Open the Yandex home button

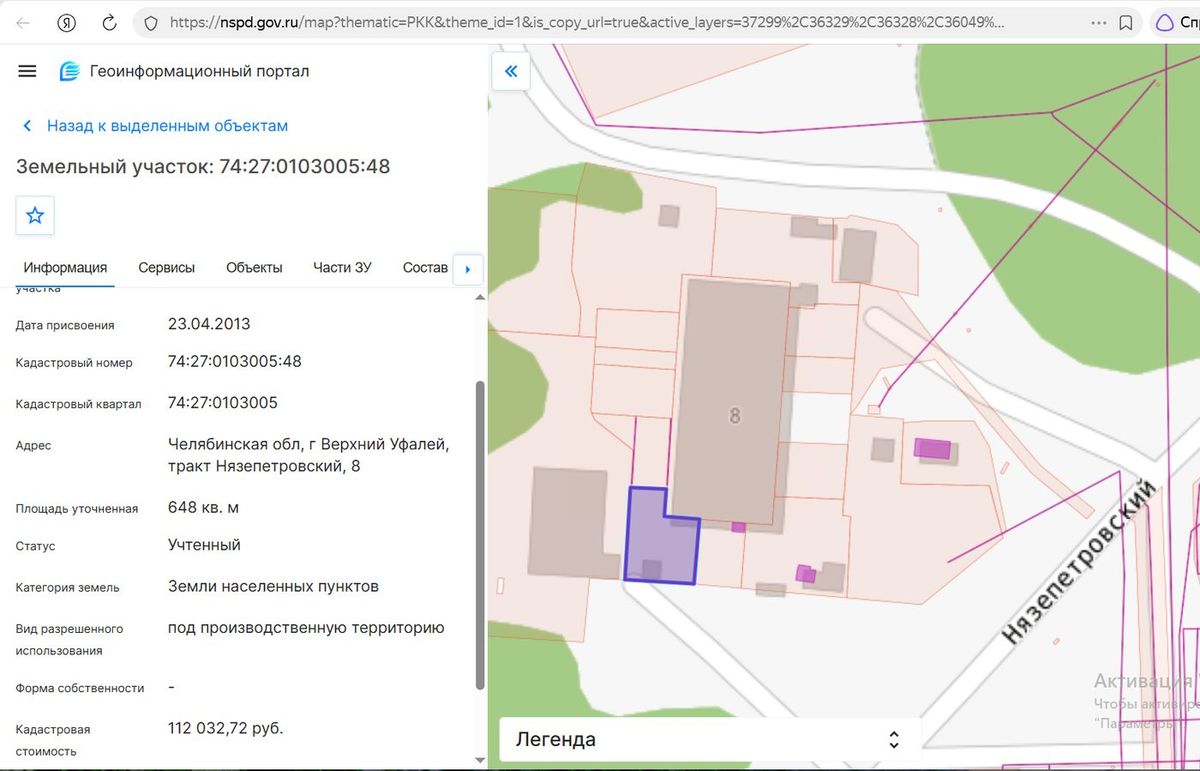click(66, 22)
